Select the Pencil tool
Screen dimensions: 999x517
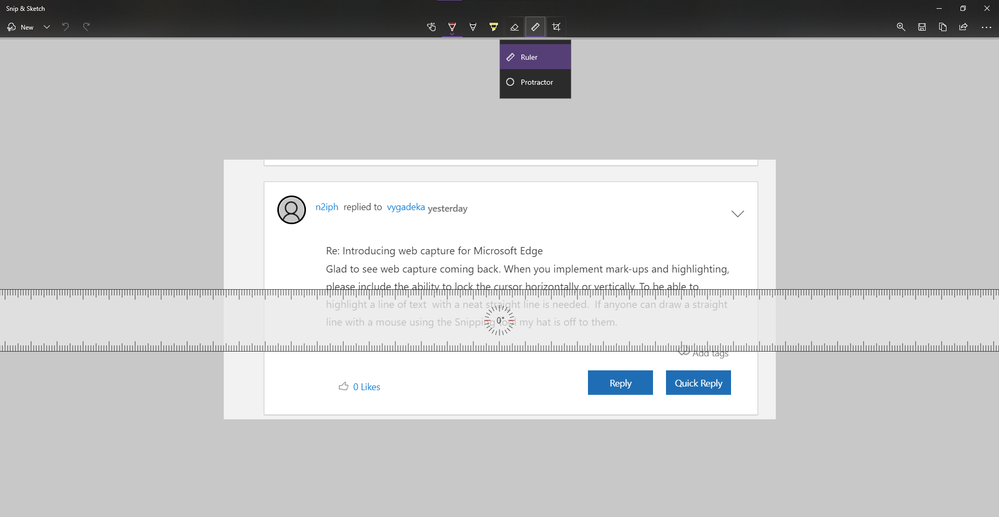click(473, 27)
